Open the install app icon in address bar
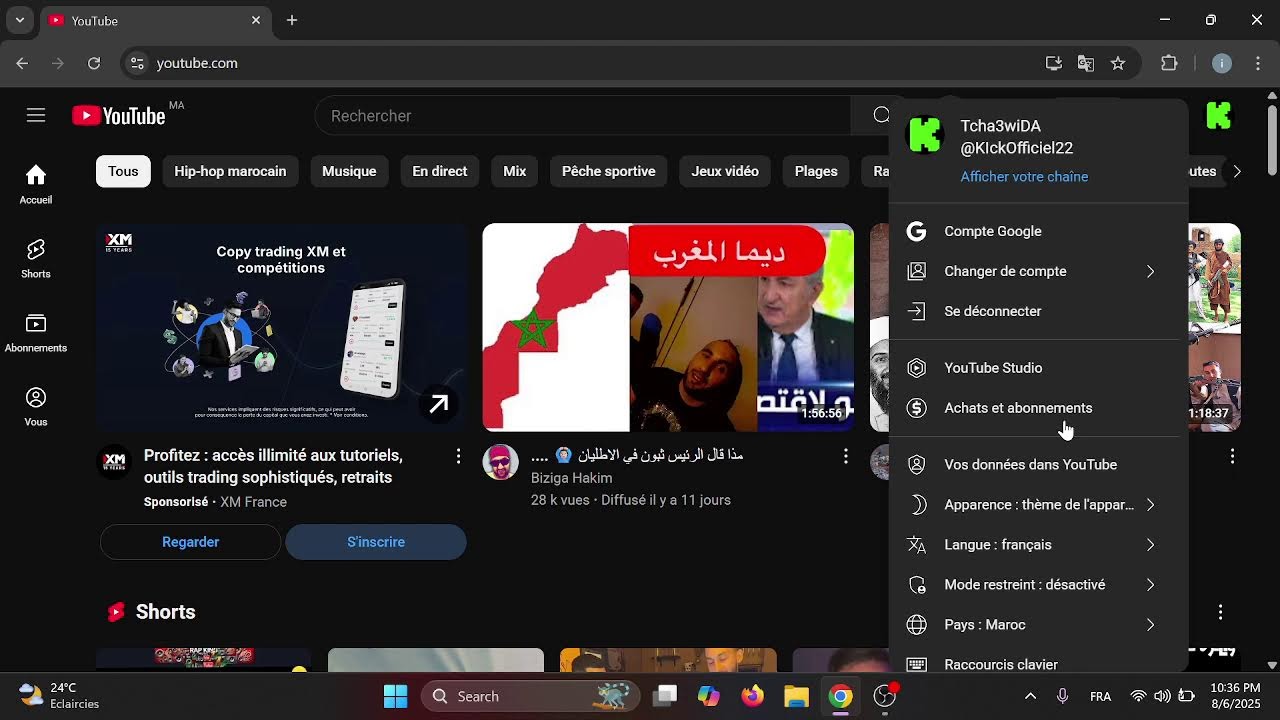This screenshot has height=720, width=1280. tap(1054, 63)
